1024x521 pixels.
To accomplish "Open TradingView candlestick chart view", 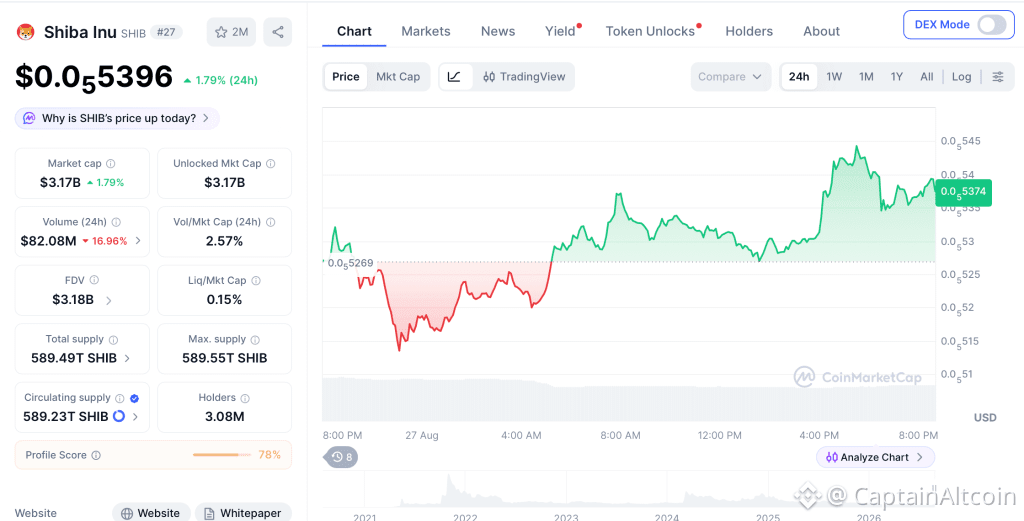I will 524,77.
